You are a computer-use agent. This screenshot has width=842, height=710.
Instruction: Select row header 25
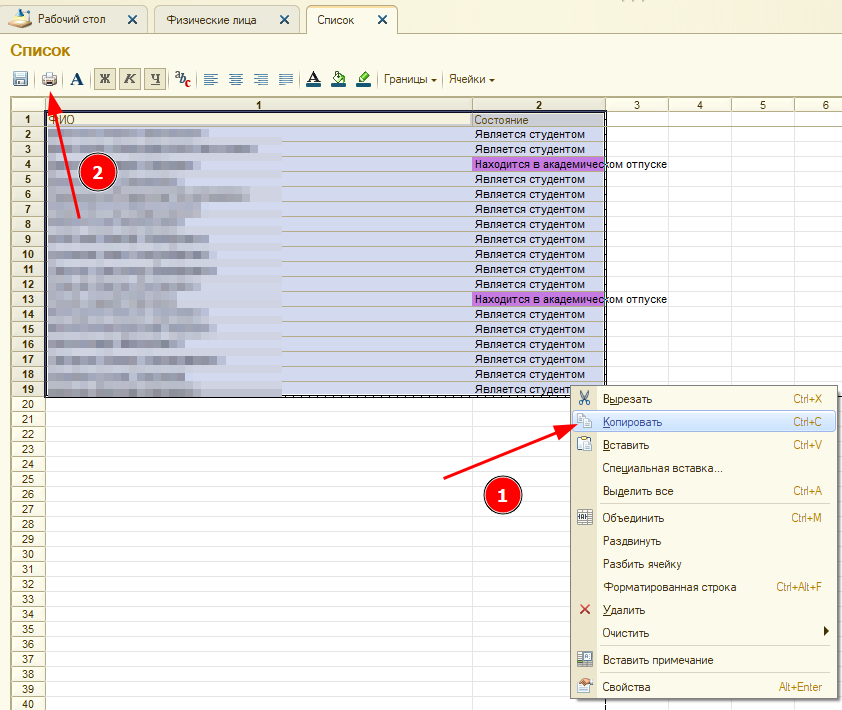(28, 479)
